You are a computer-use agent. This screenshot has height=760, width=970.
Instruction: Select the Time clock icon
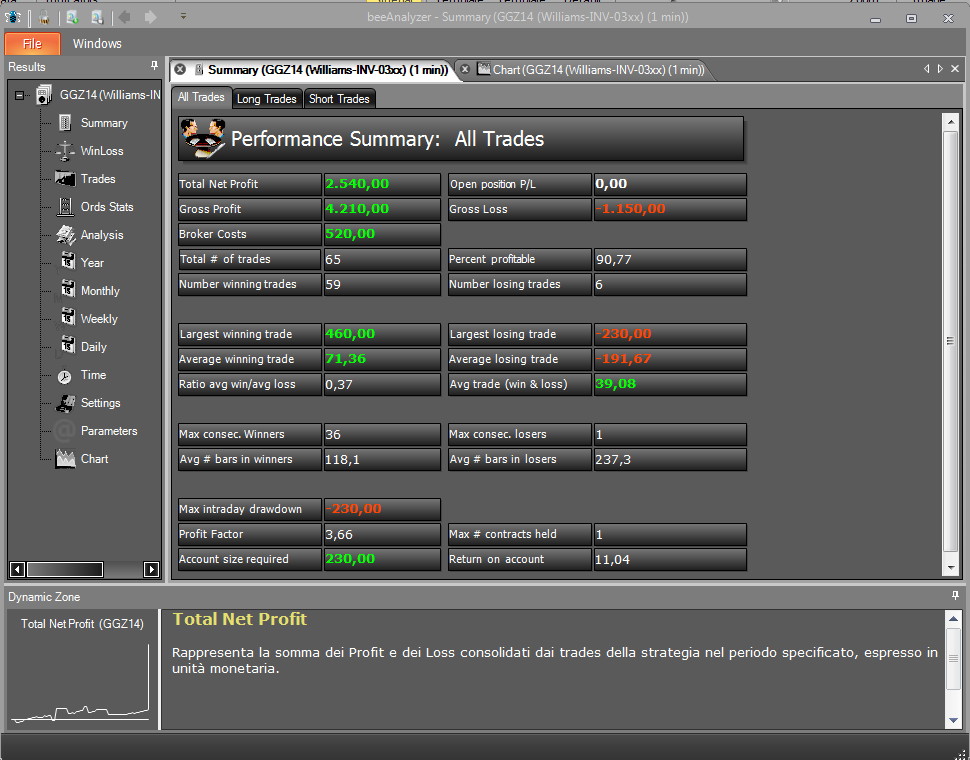[64, 377]
